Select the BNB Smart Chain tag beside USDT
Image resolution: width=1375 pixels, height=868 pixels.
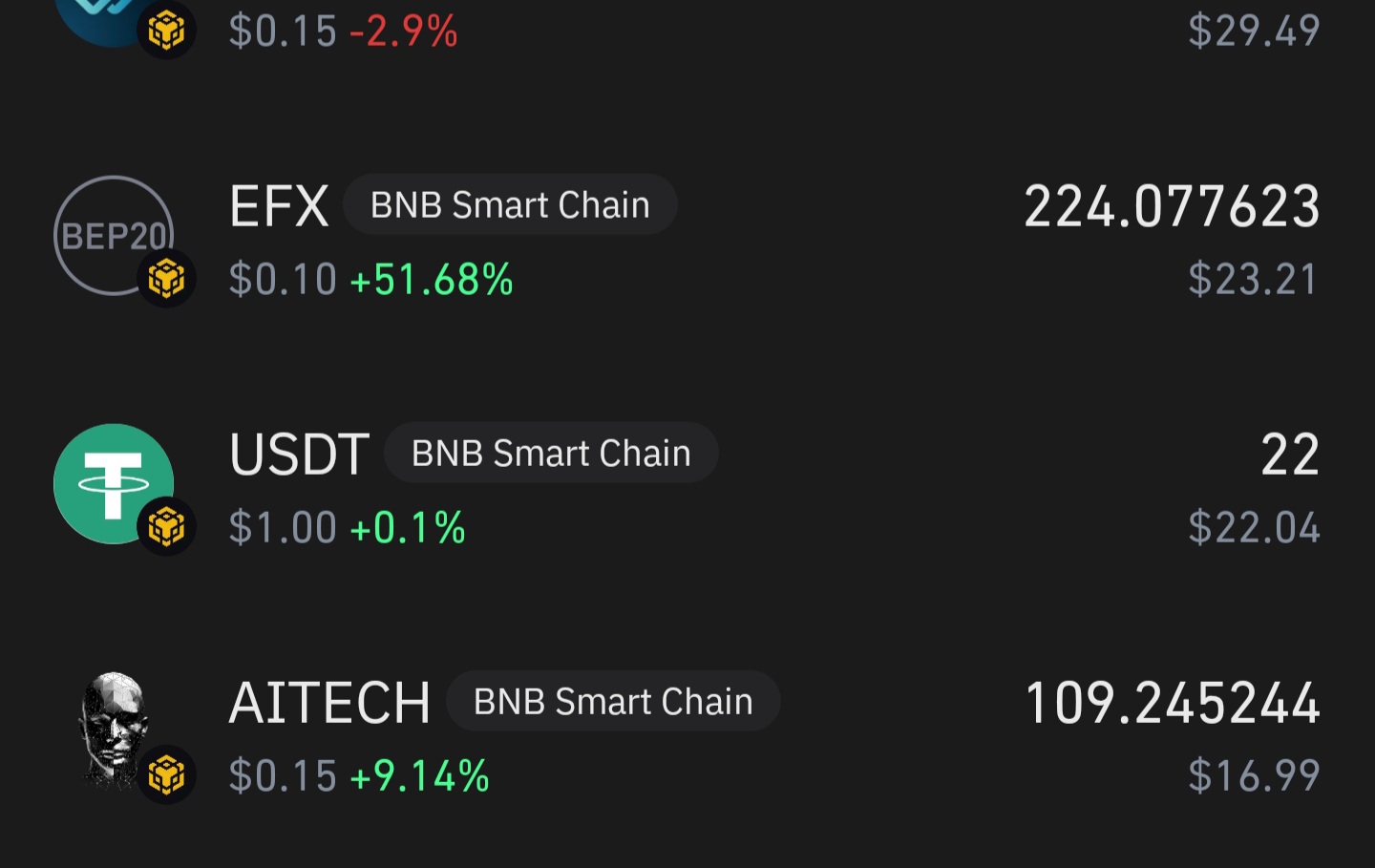[551, 454]
